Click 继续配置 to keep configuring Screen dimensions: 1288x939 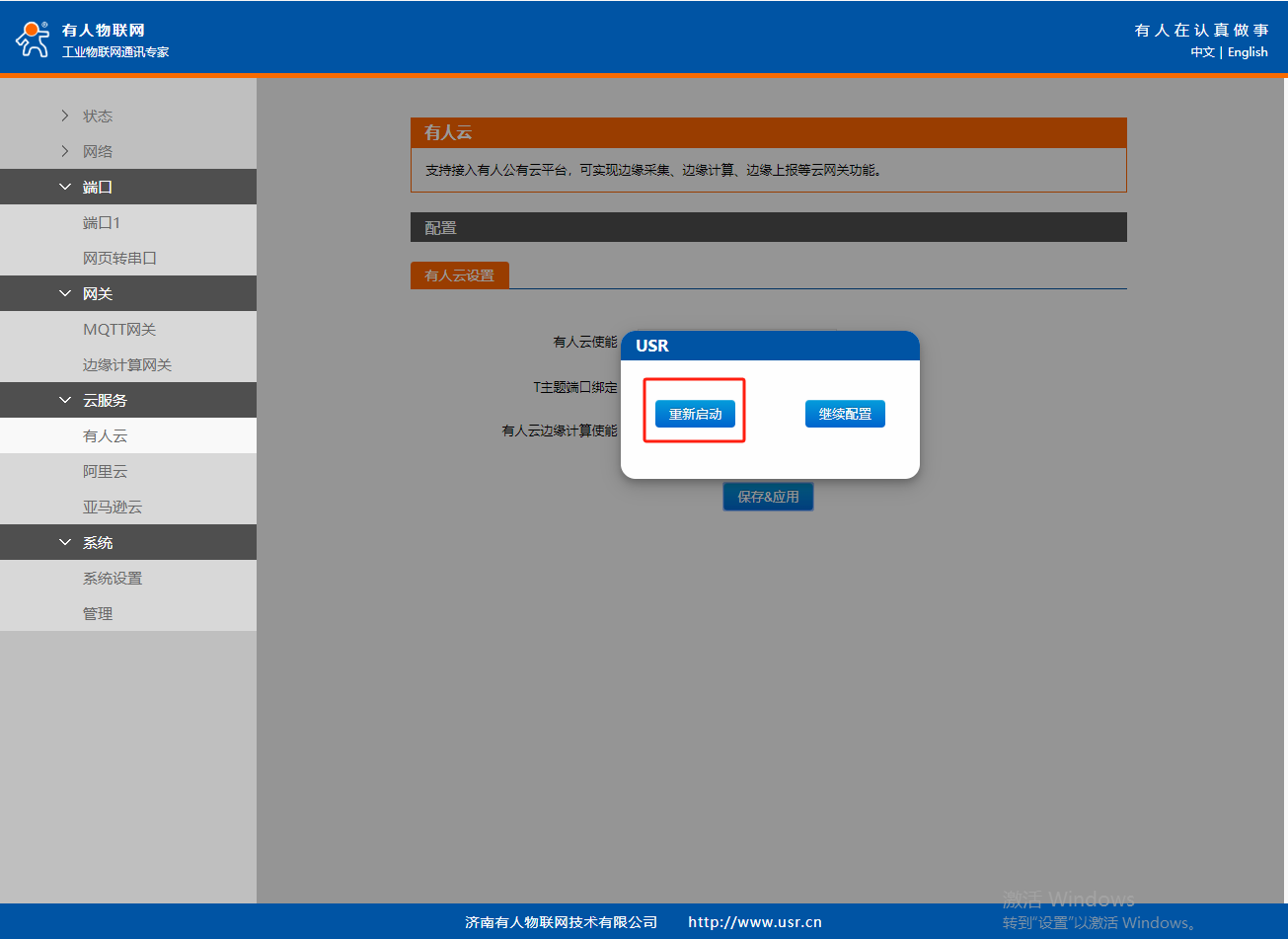845,414
